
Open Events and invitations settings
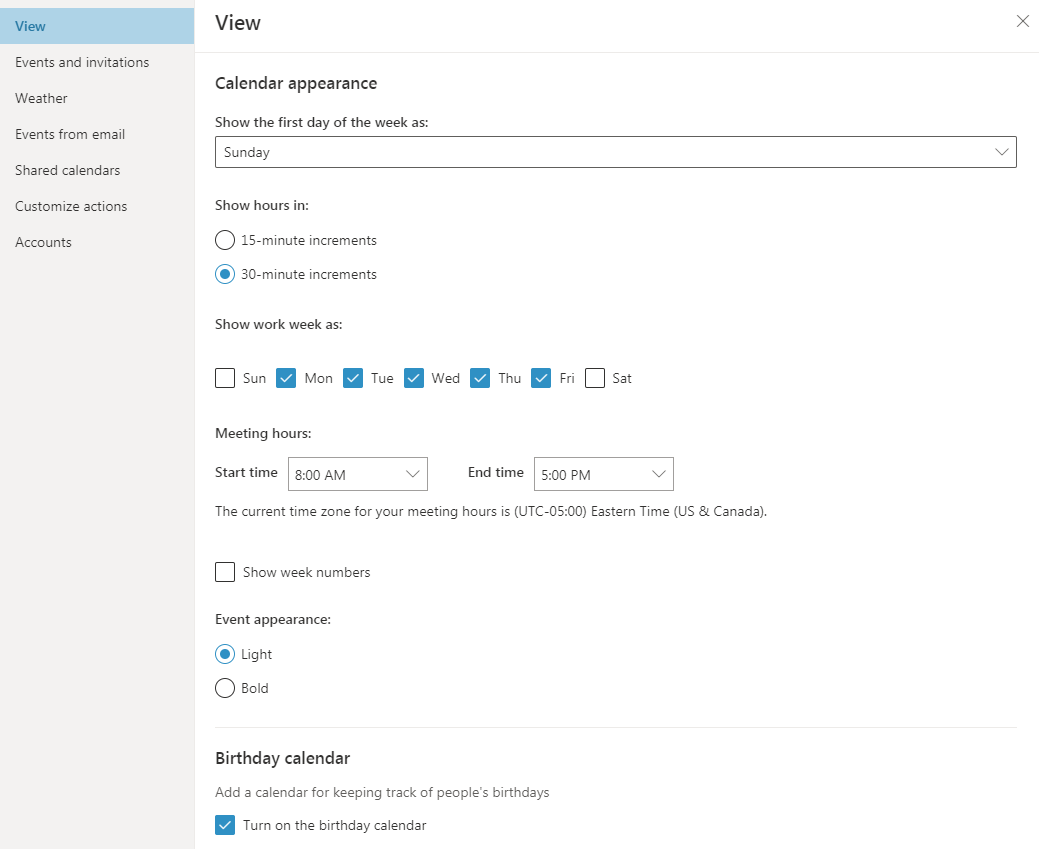pyautogui.click(x=82, y=62)
